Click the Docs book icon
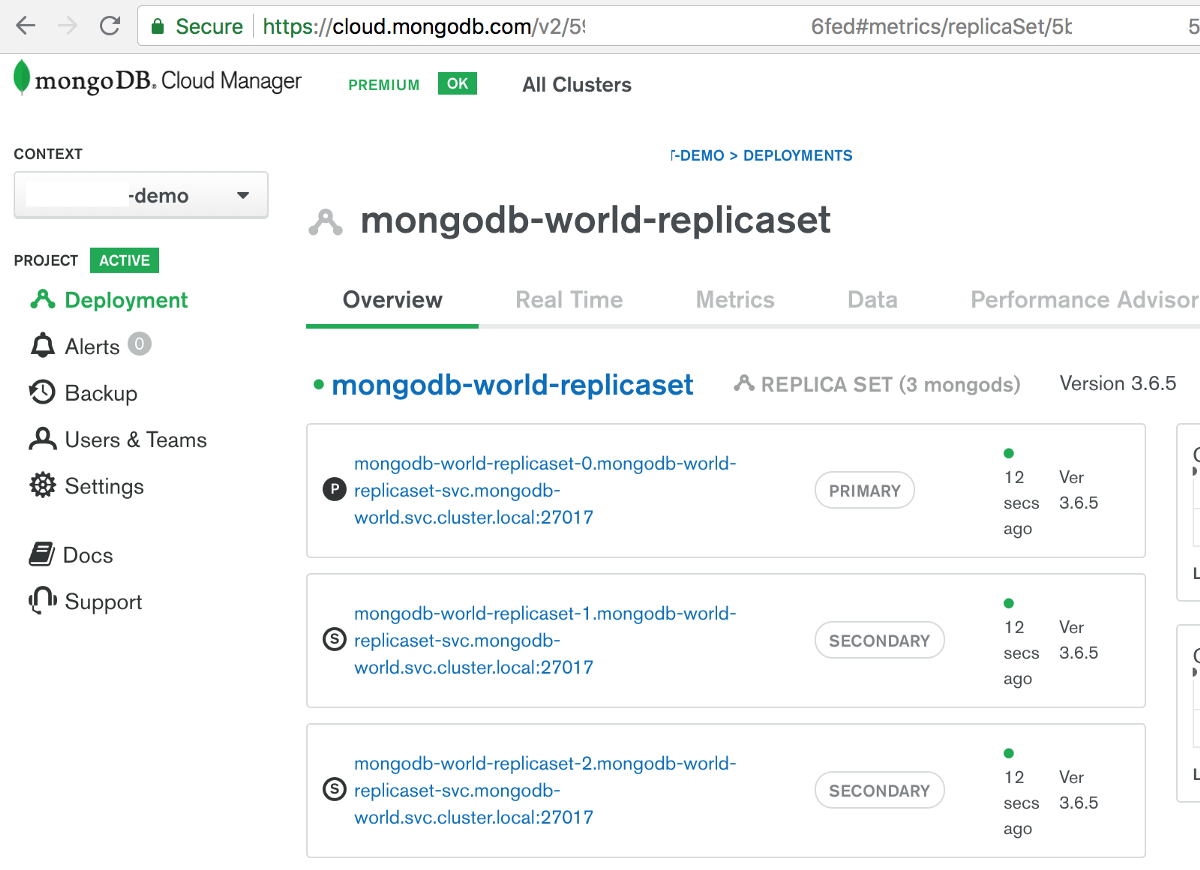The height and width of the screenshot is (870, 1200). [41, 555]
